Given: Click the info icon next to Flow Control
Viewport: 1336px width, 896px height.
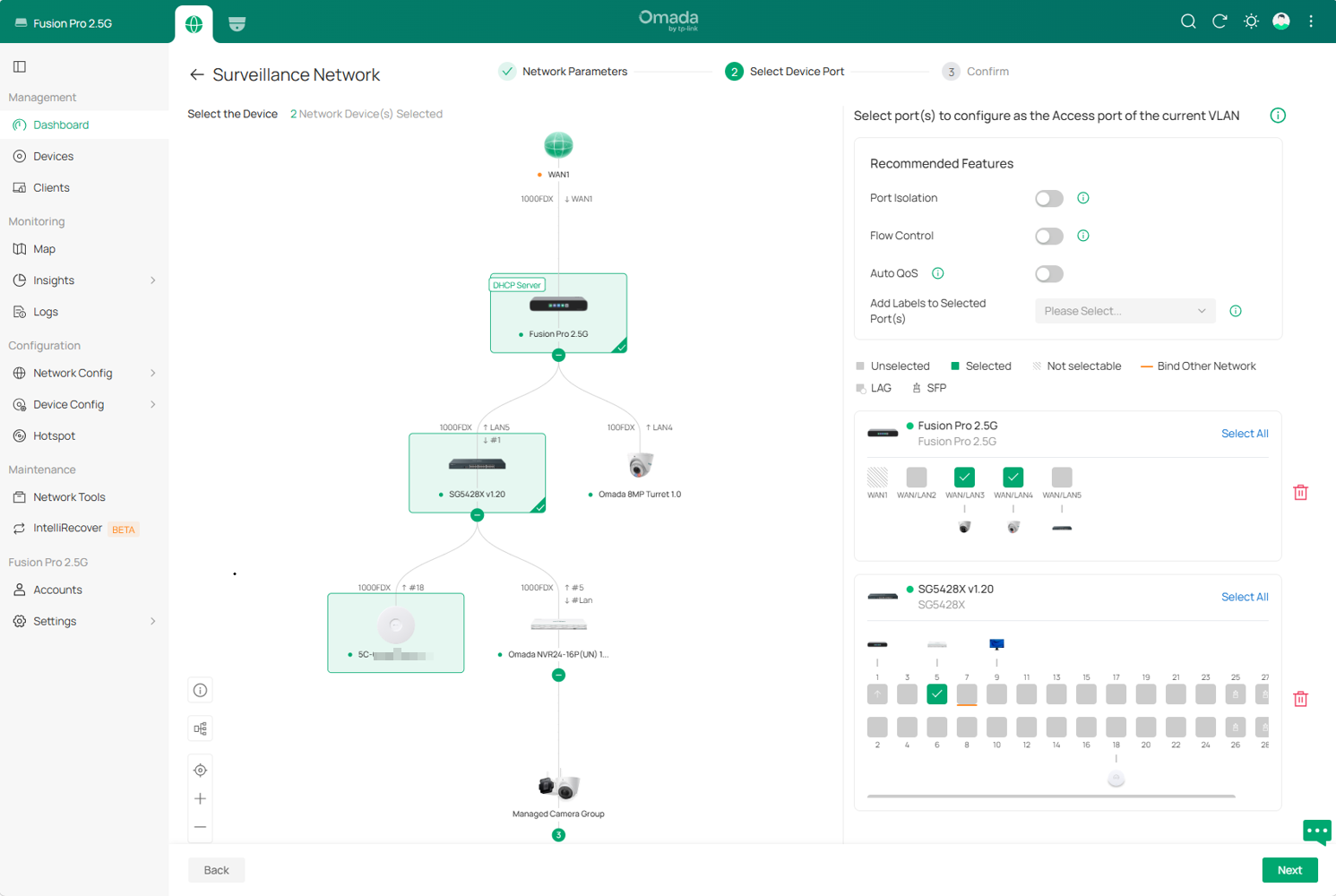Looking at the screenshot, I should coord(1083,236).
